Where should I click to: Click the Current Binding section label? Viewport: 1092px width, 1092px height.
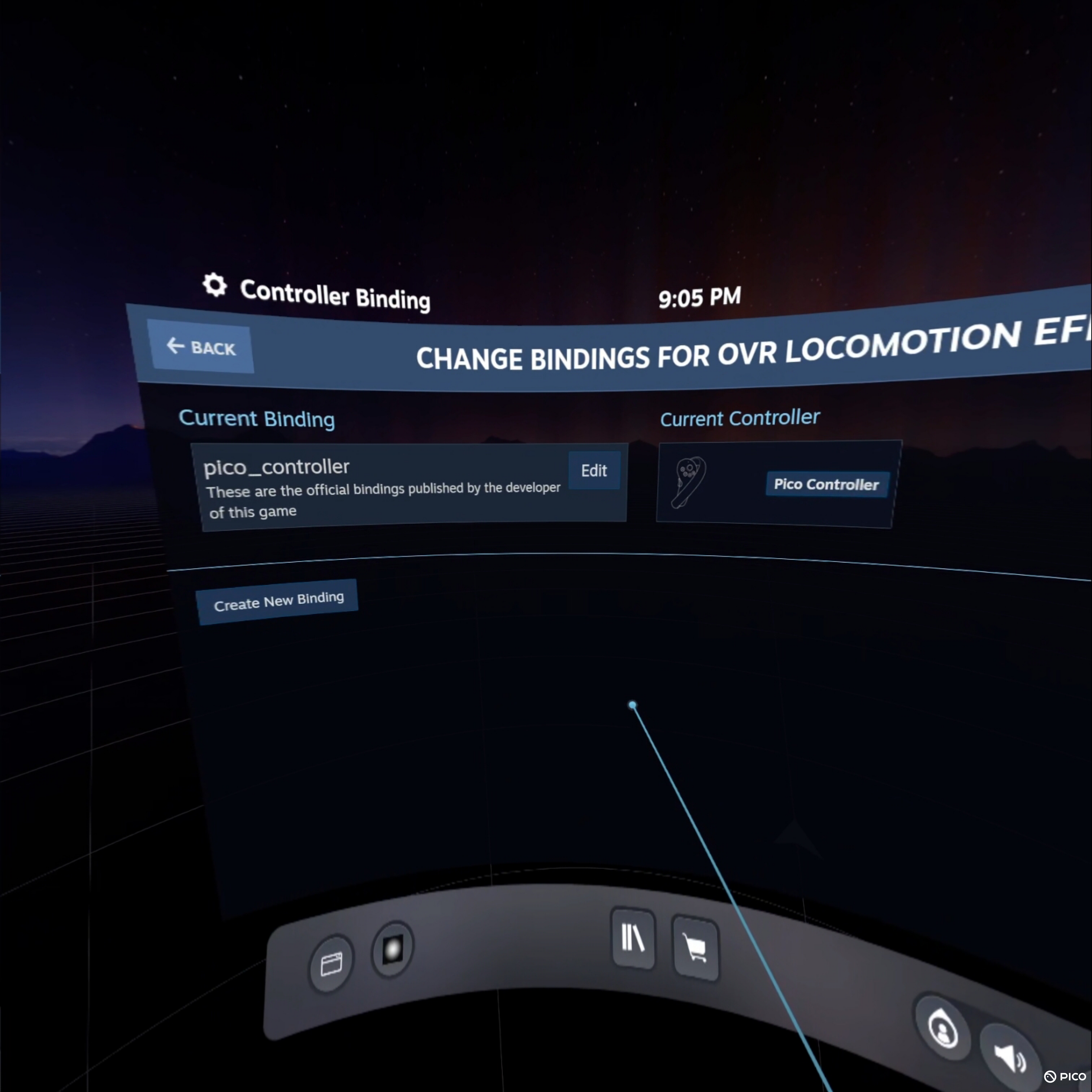coord(257,419)
